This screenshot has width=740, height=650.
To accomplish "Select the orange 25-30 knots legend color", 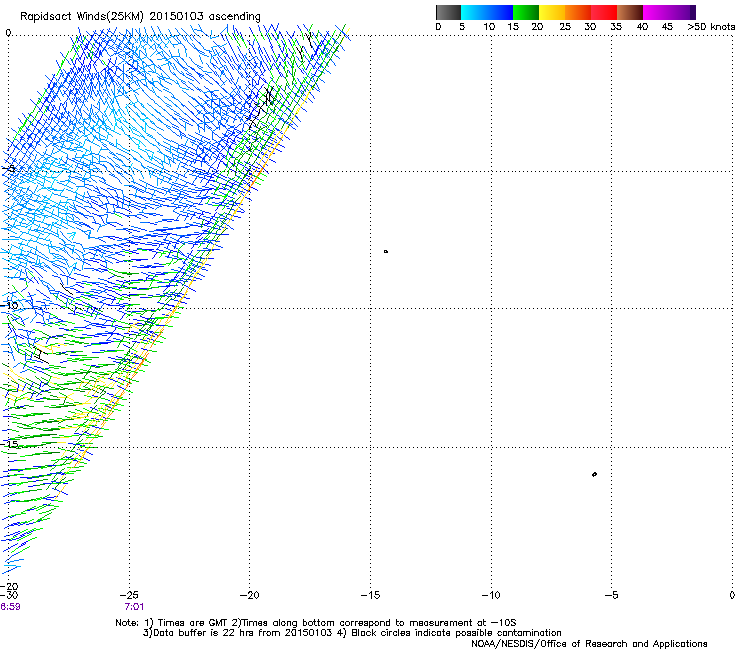I will [x=578, y=12].
